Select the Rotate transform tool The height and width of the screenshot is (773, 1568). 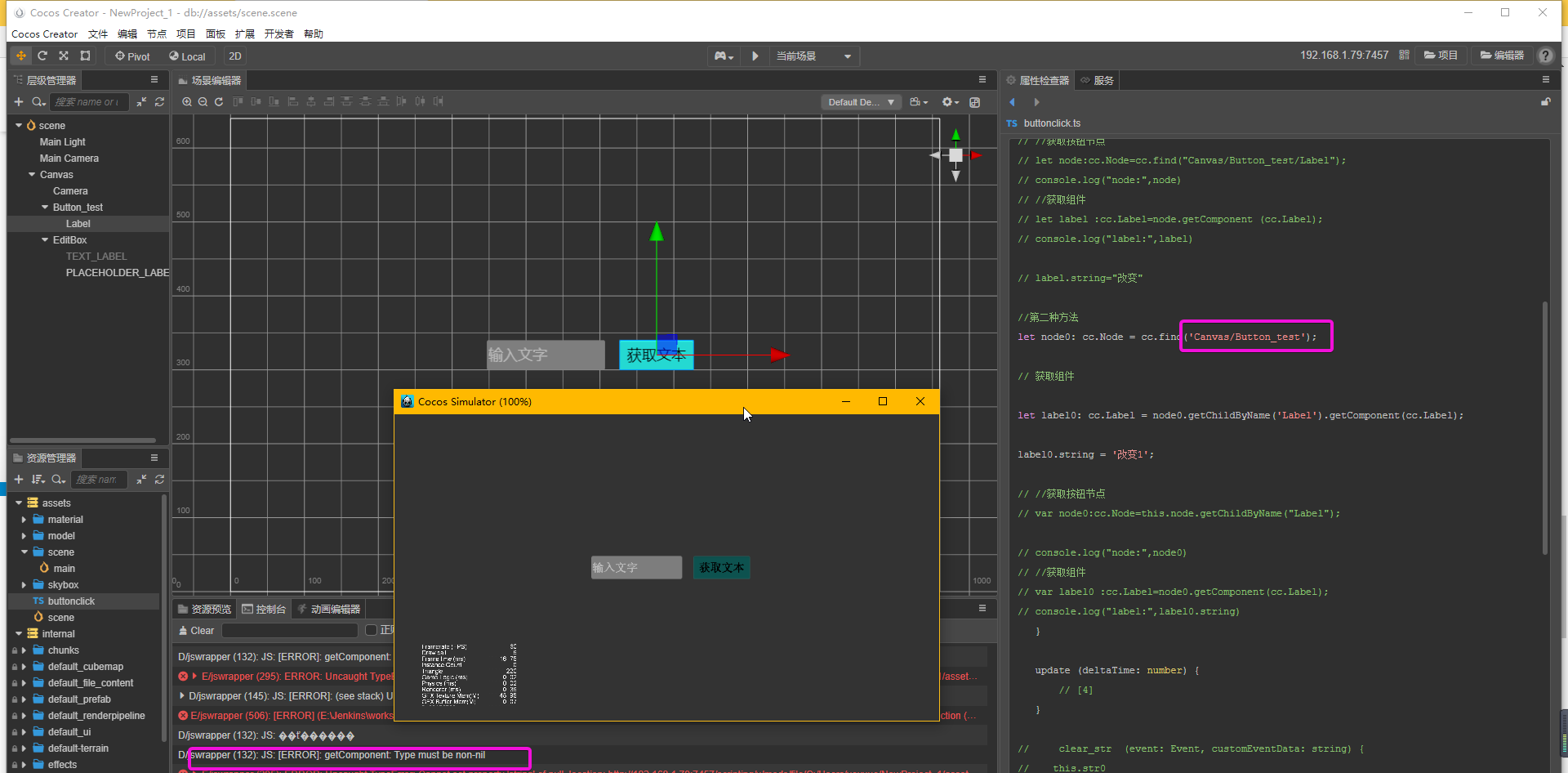tap(42, 56)
